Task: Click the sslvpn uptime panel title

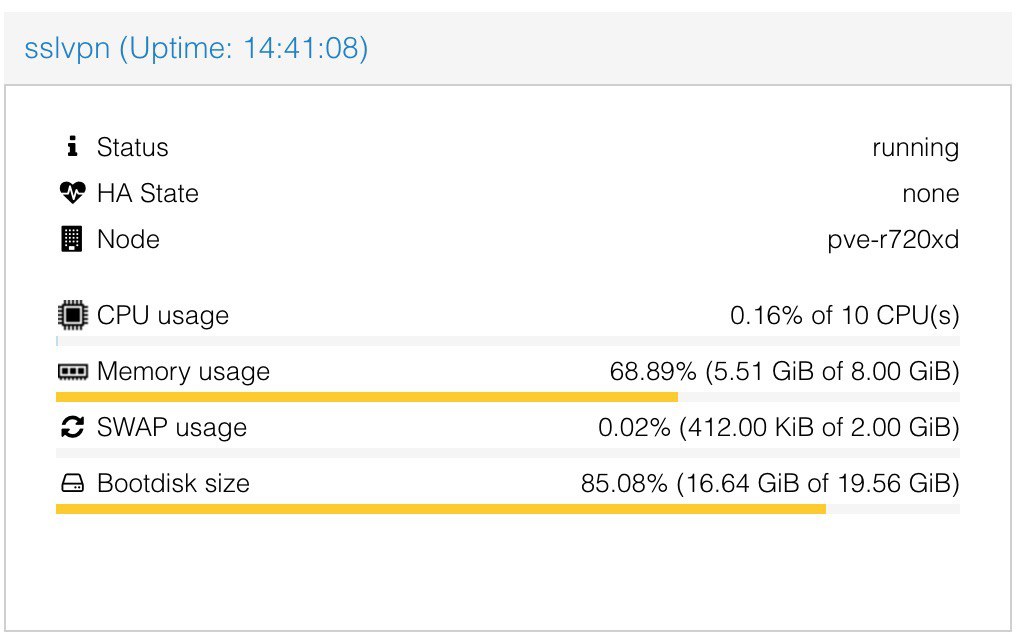Action: click(196, 48)
